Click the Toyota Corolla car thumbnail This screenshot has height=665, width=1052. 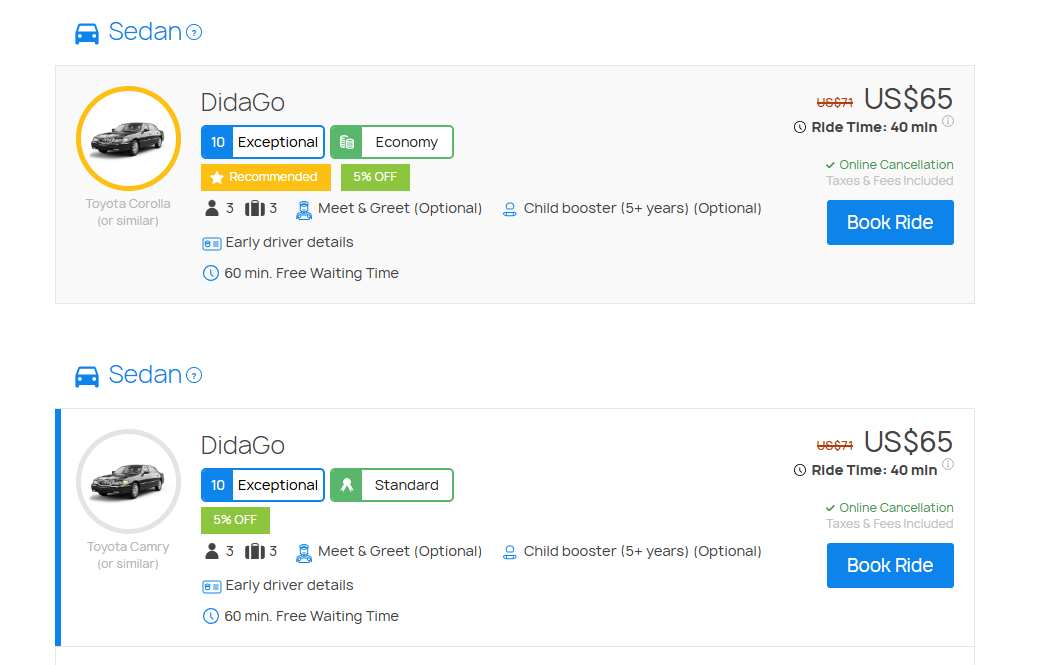tap(128, 138)
